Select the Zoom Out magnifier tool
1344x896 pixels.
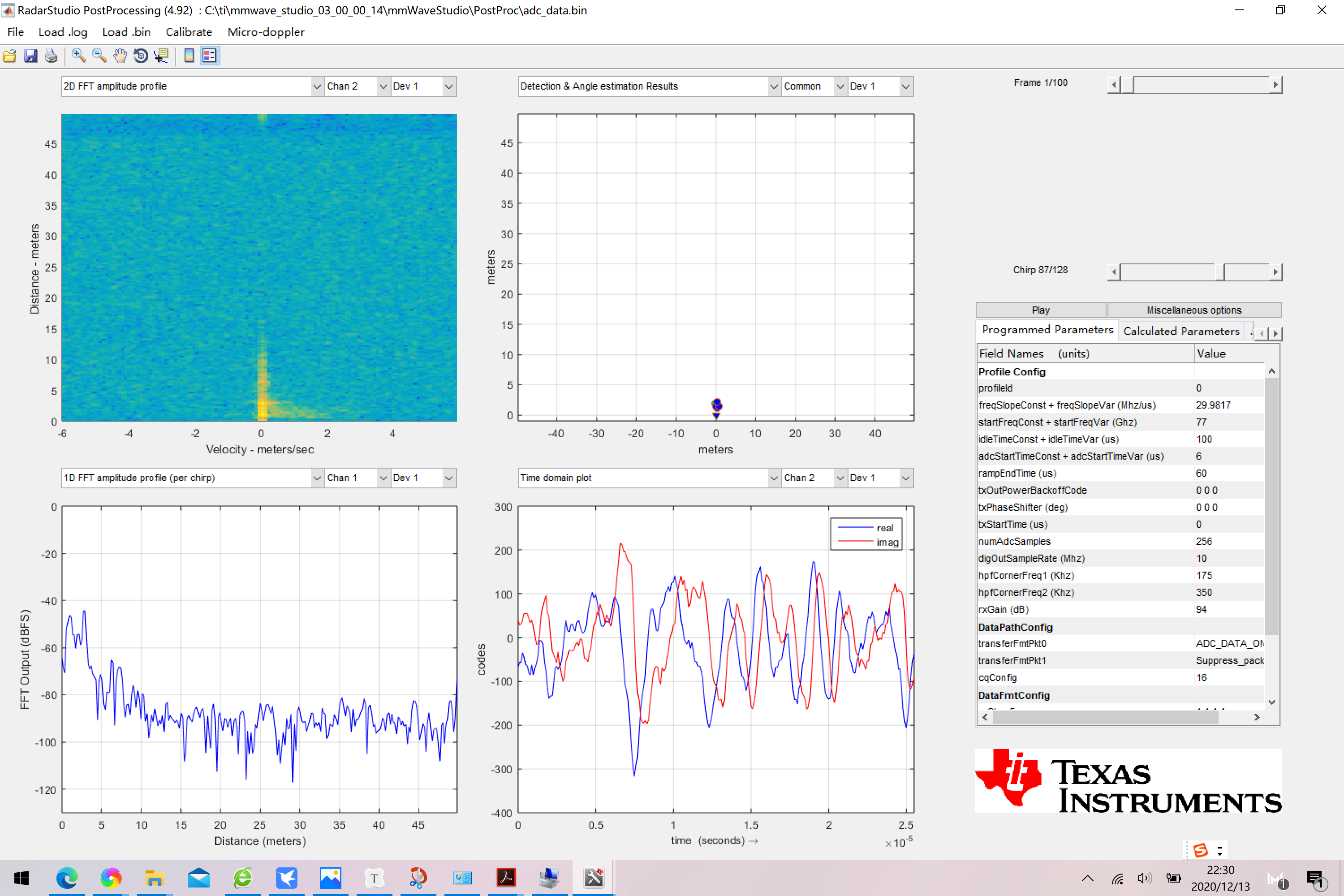[99, 56]
